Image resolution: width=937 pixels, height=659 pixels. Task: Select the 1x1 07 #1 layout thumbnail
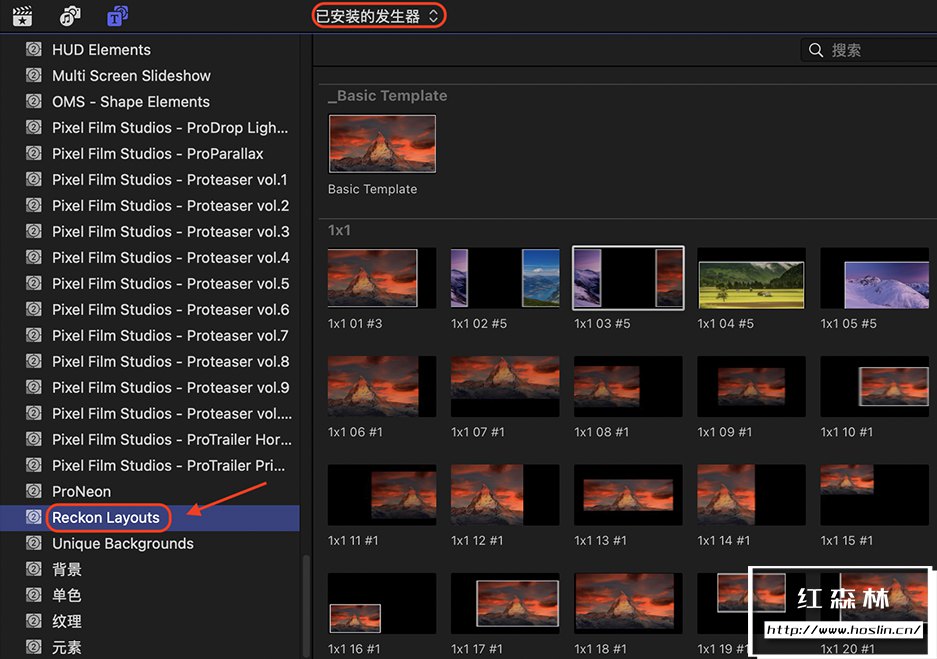coord(505,386)
